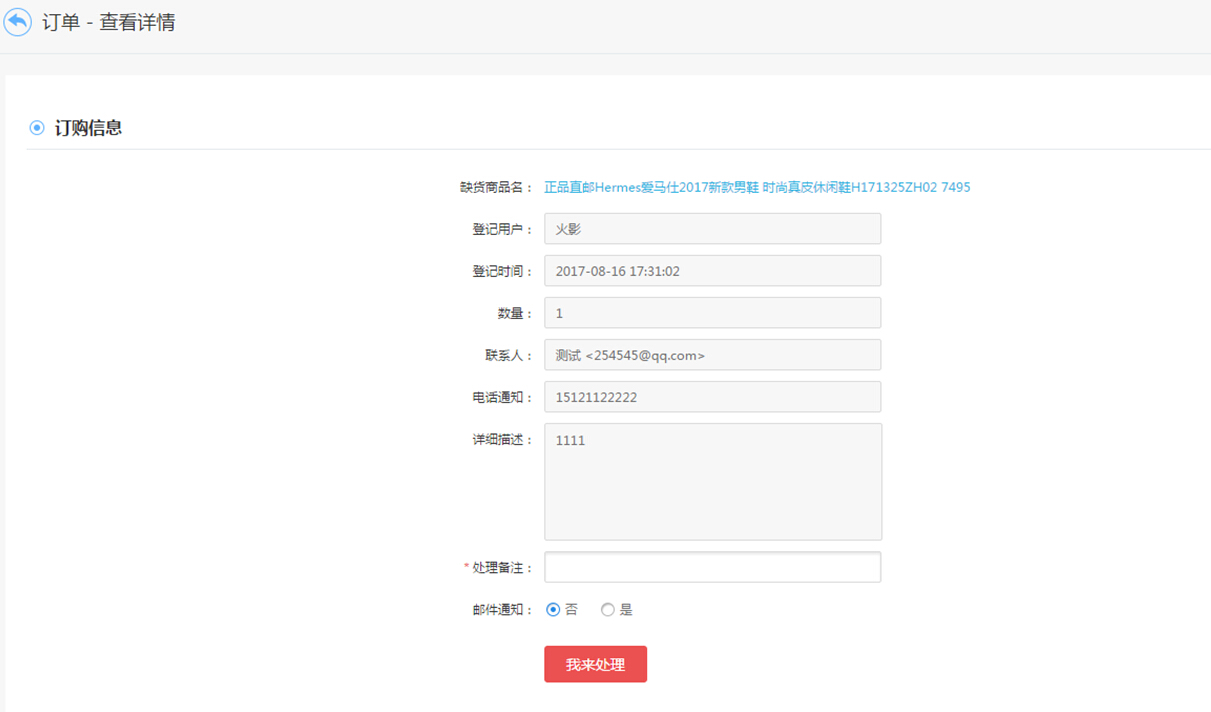
Task: Click the 联系人 label
Action: (x=509, y=356)
